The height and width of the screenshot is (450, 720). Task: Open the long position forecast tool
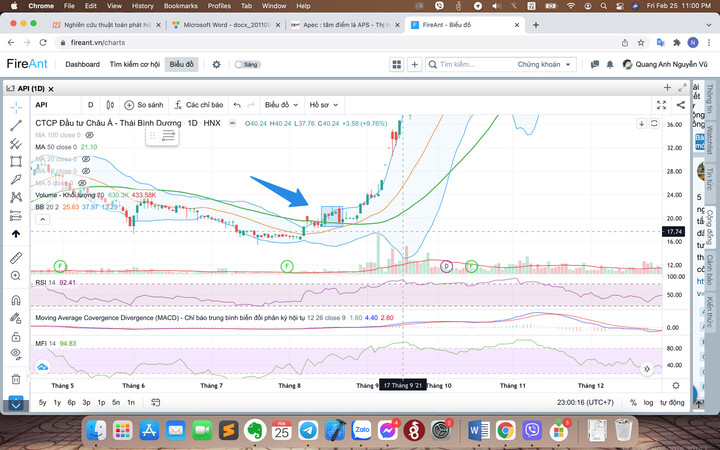(16, 215)
